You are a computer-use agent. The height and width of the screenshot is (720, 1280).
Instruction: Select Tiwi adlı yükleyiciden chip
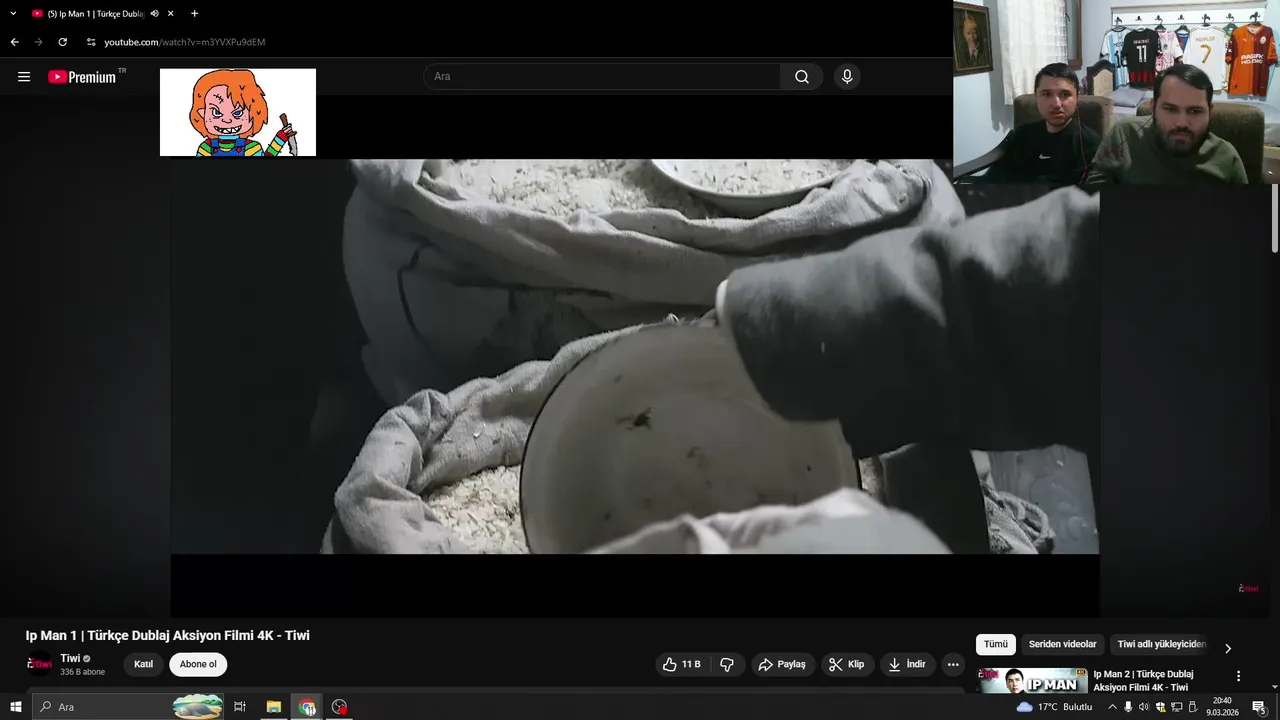1161,645
